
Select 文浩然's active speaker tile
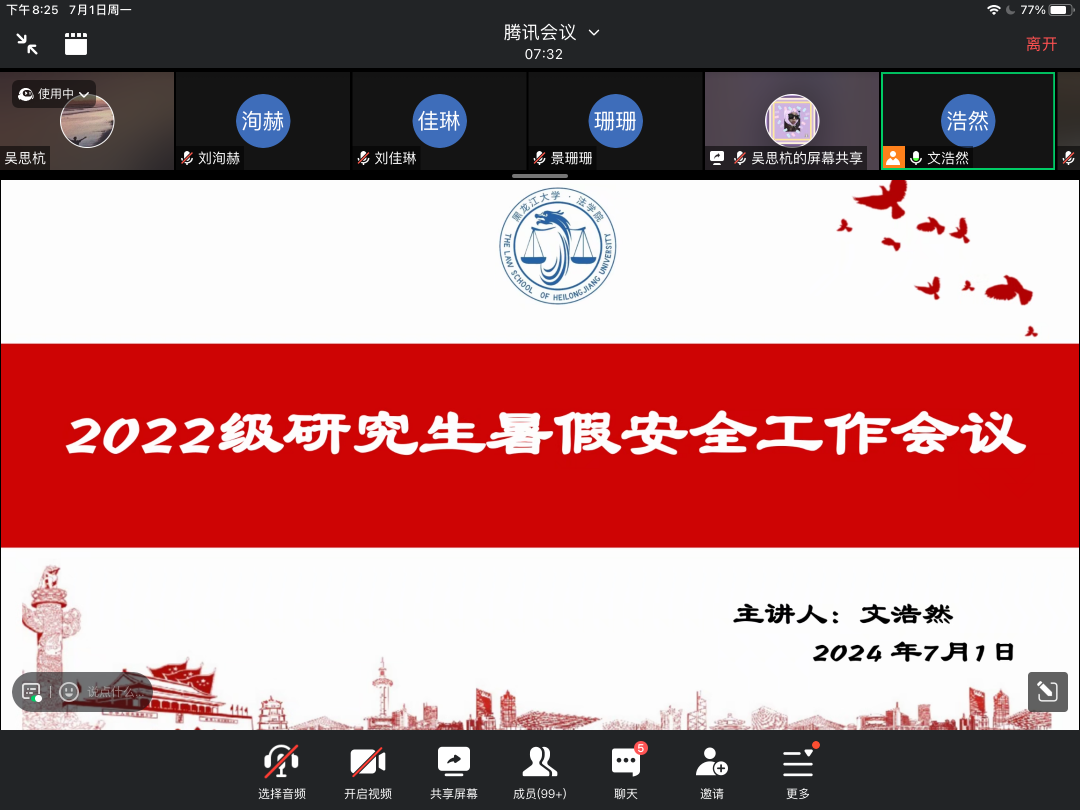[x=967, y=121]
